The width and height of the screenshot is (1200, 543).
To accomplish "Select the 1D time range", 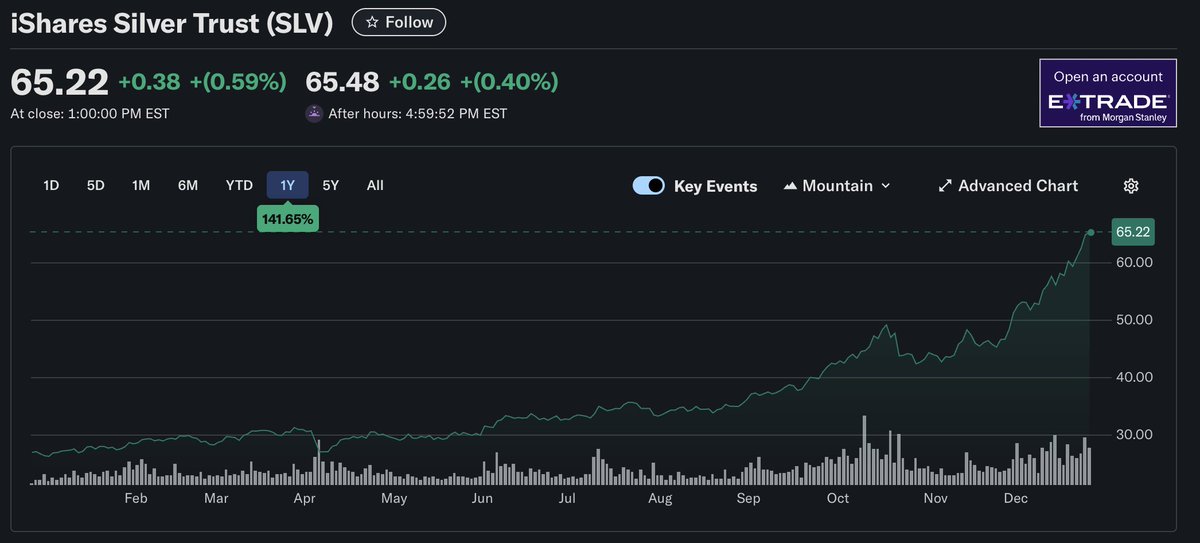I will coord(51,185).
